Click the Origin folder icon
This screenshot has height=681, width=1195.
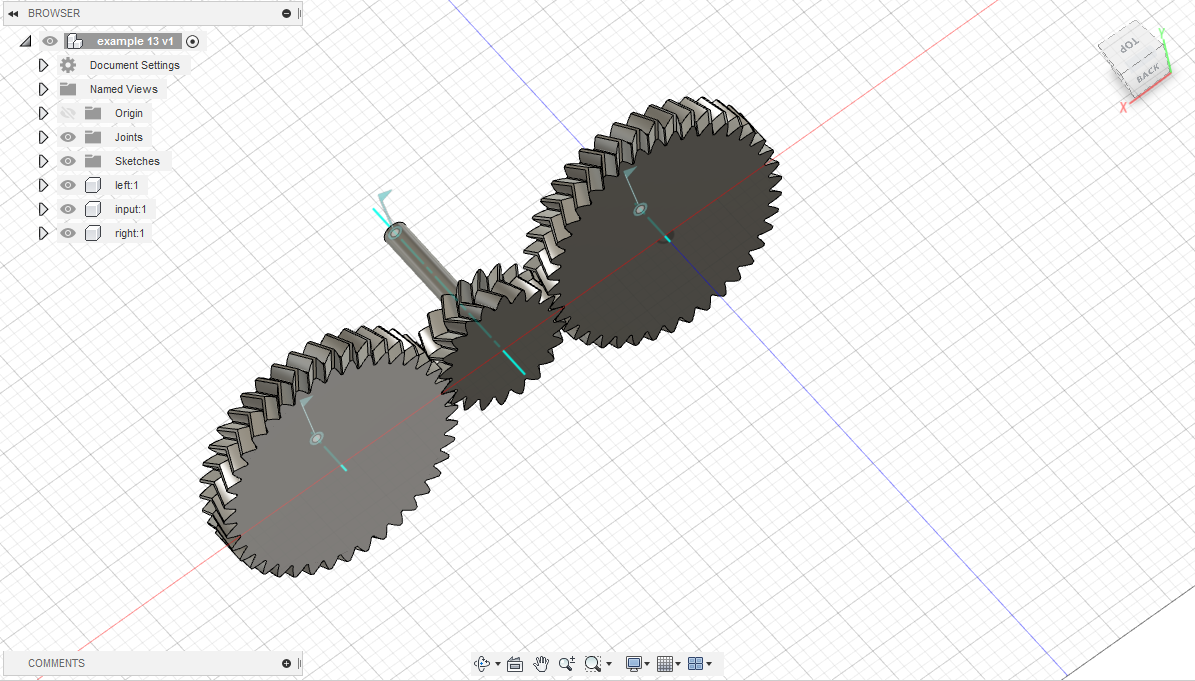pyautogui.click(x=93, y=114)
